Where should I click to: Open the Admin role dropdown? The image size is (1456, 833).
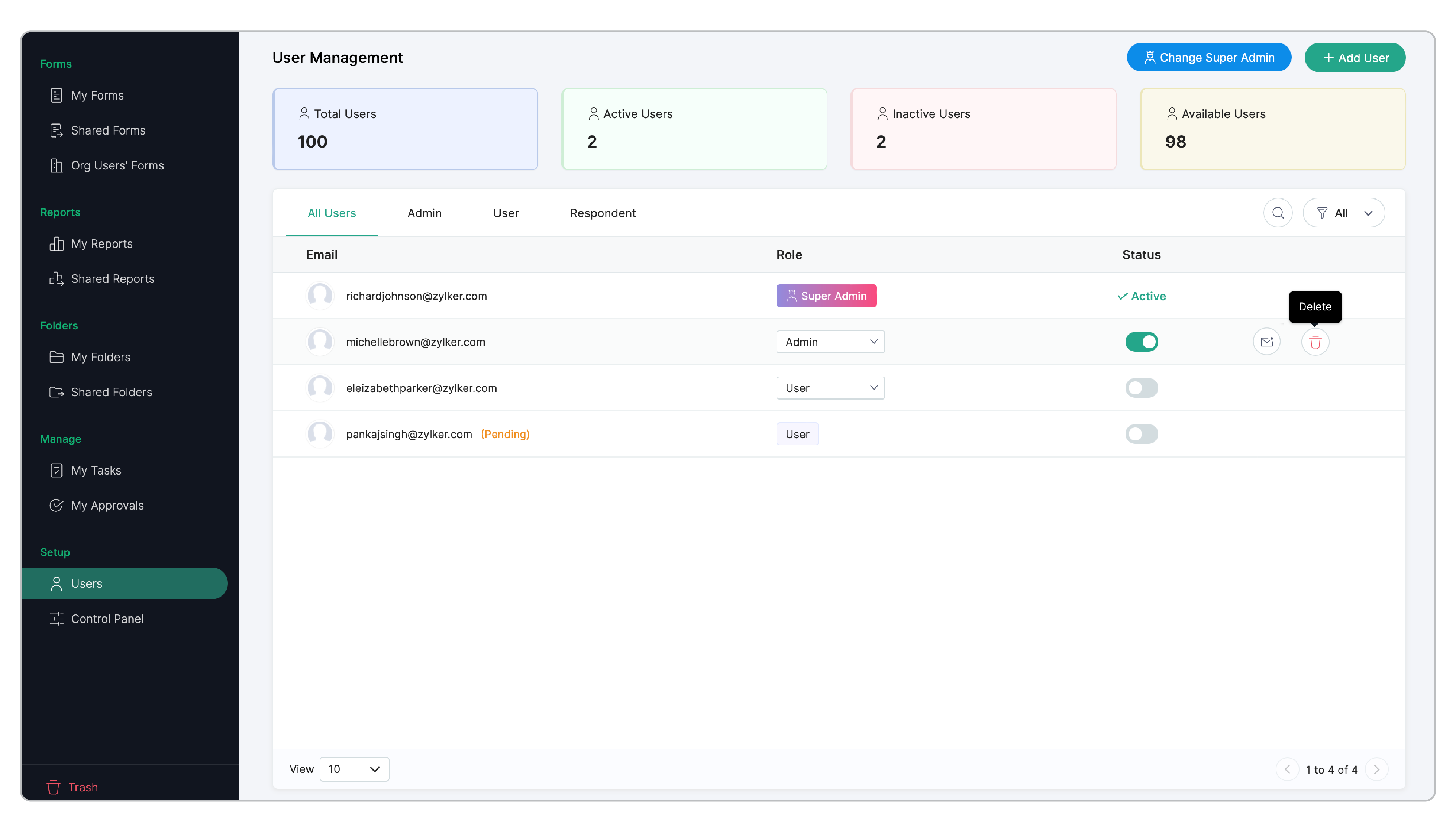(x=830, y=342)
